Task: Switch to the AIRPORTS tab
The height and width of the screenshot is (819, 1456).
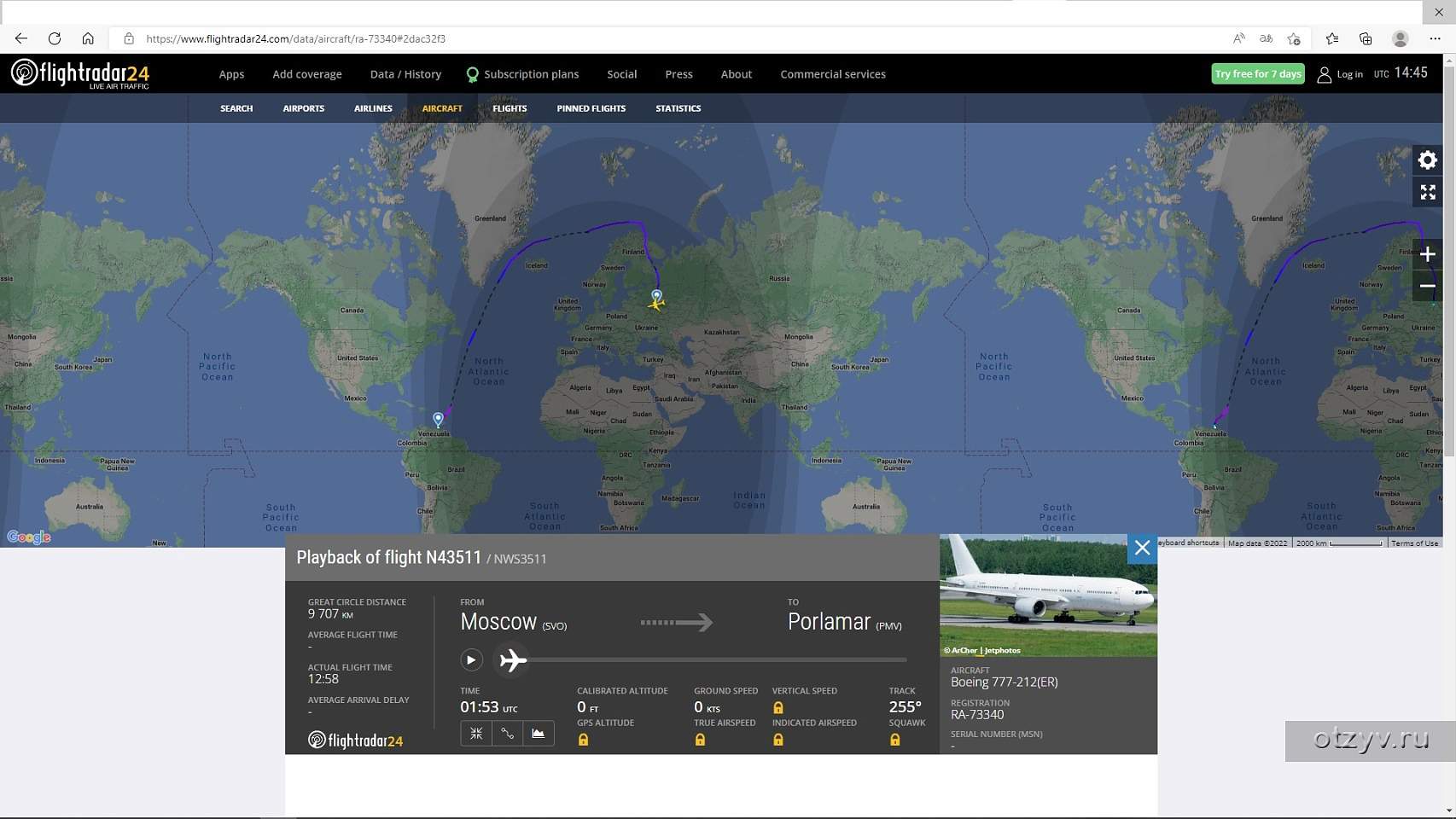Action: [304, 108]
